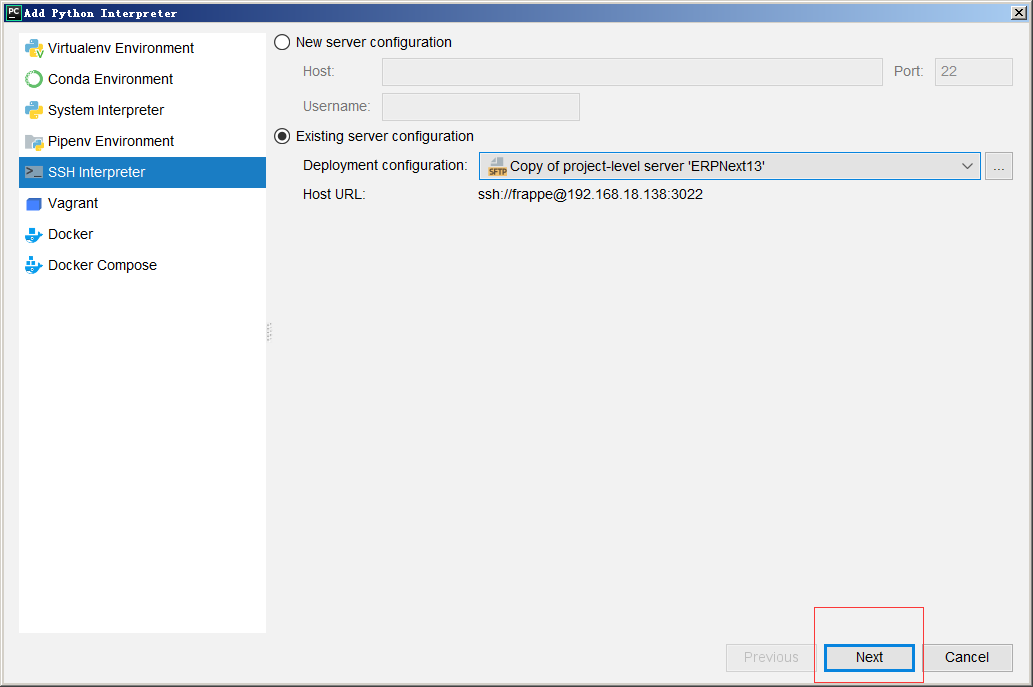Click the PyCharm icon in the title bar
Viewport: 1033px width, 687px height.
click(13, 13)
